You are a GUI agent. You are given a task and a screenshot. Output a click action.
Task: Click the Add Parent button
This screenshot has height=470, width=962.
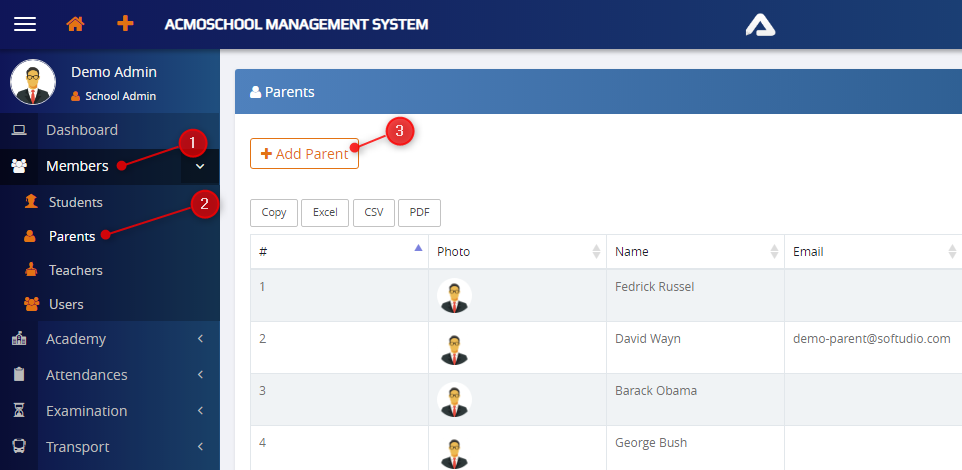click(x=304, y=154)
